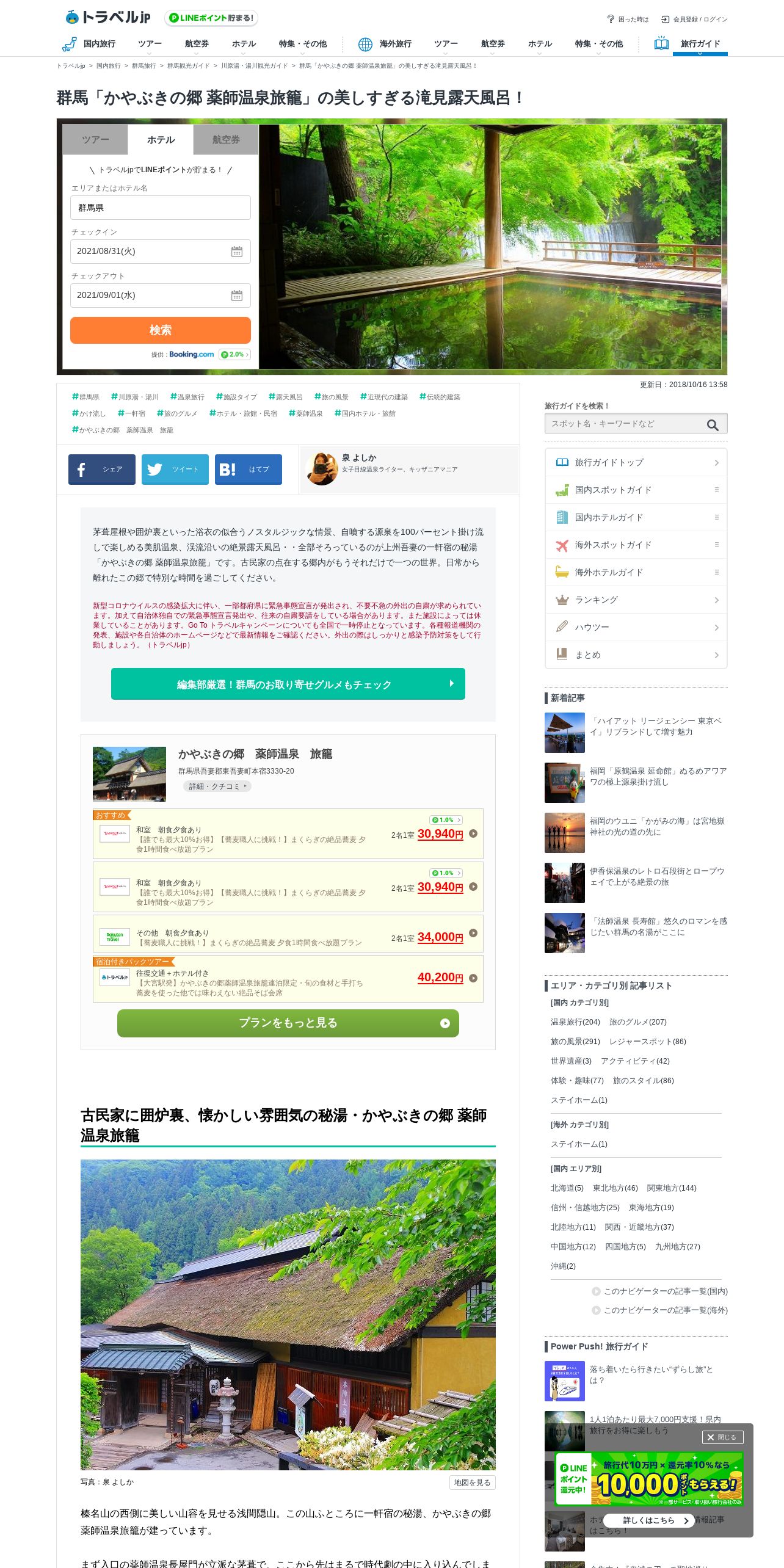Click LINEポイント貯まる! header badge

pos(211,18)
